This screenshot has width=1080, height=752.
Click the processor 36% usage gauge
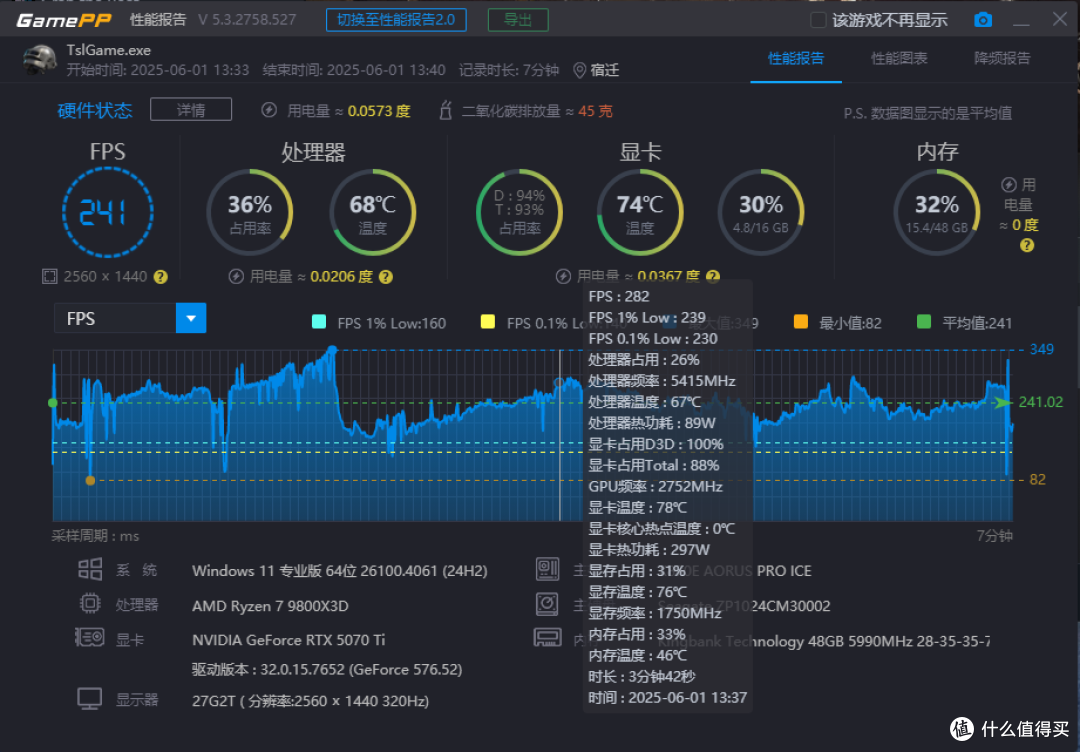click(x=250, y=212)
